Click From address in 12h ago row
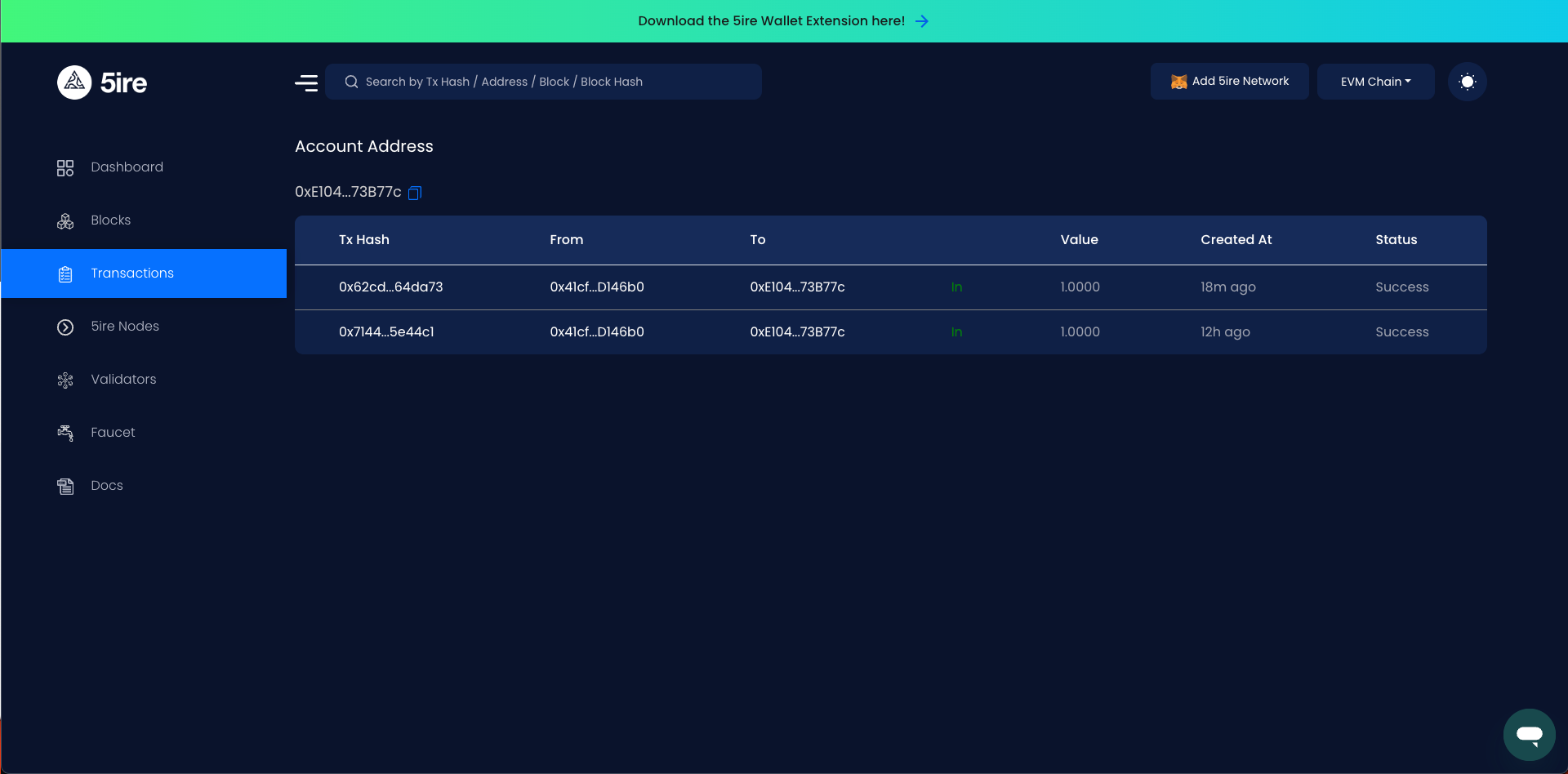The height and width of the screenshot is (774, 1568). (597, 332)
